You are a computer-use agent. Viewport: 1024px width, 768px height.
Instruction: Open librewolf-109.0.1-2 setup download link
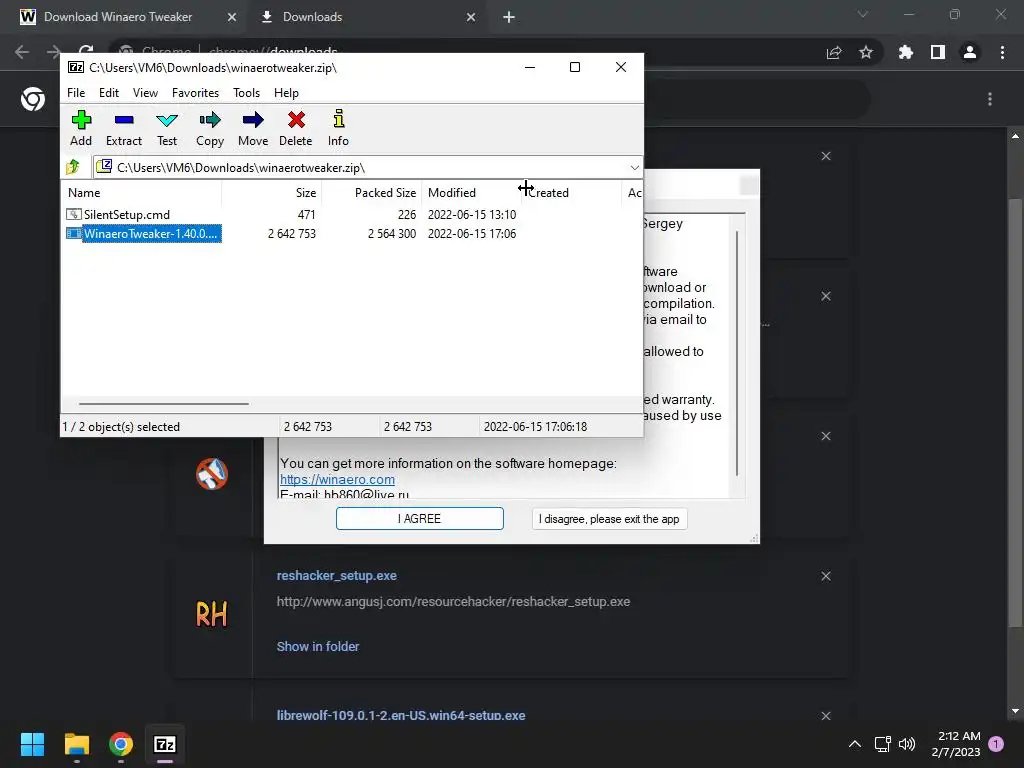tap(400, 715)
